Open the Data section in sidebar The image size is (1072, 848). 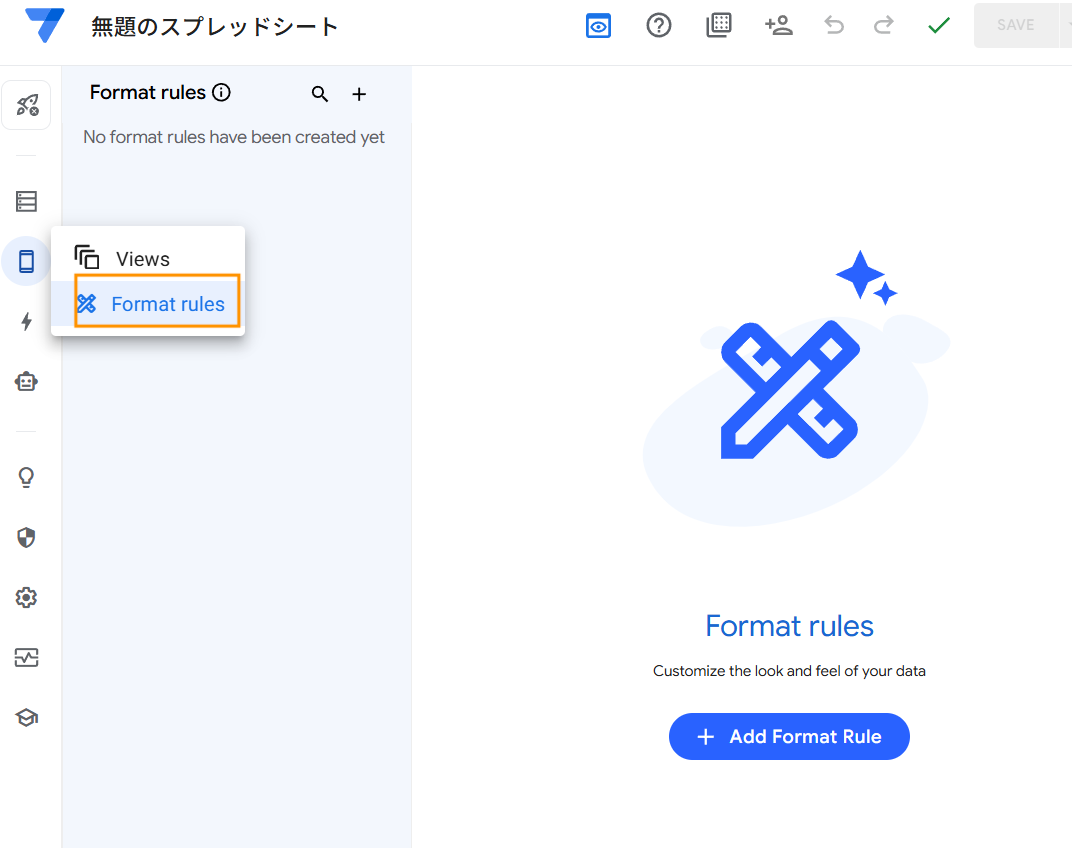coord(26,202)
